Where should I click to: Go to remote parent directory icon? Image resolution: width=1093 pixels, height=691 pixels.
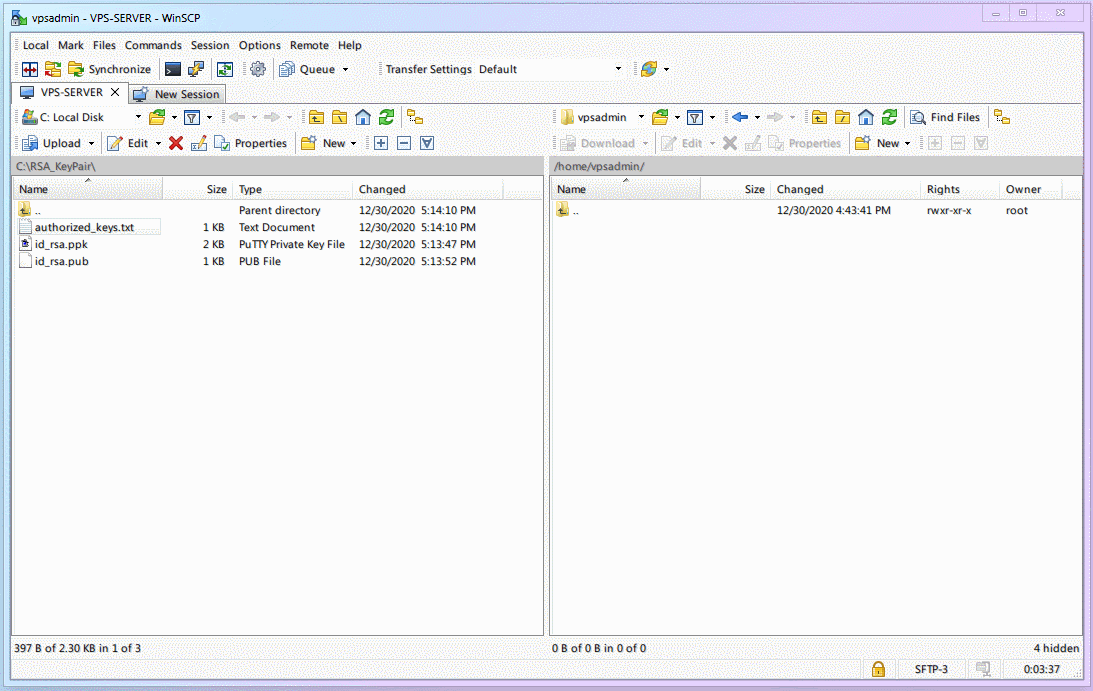pos(819,117)
